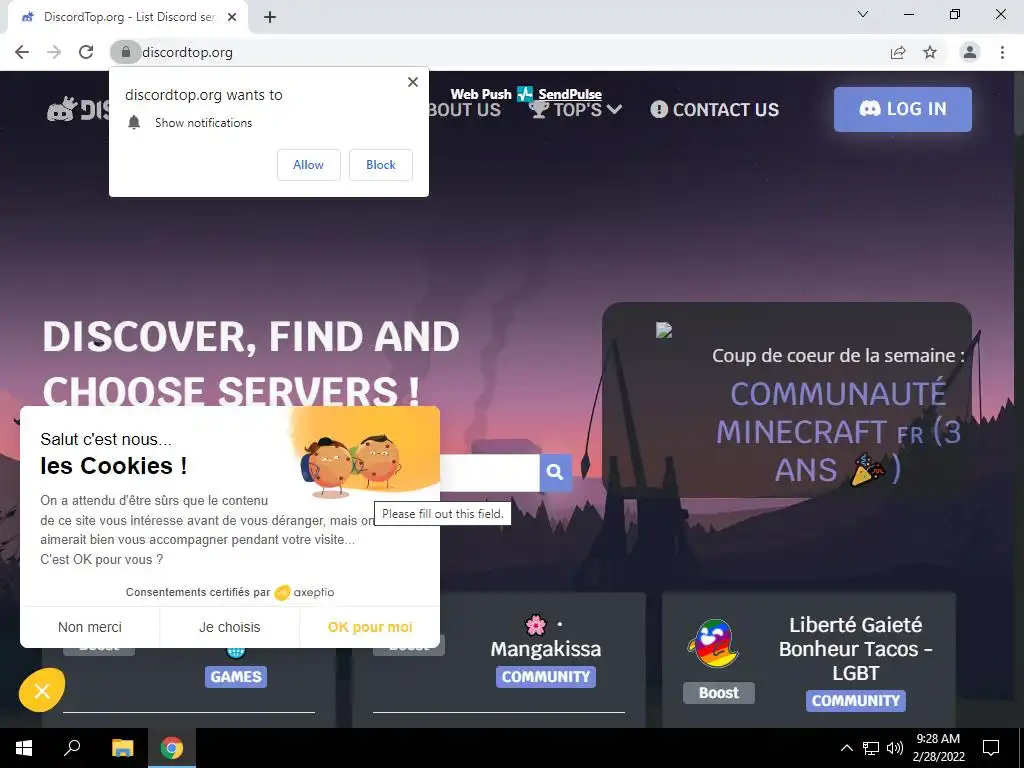Select the DiscordTop.org browser tab
1024x768 pixels.
coord(128,18)
